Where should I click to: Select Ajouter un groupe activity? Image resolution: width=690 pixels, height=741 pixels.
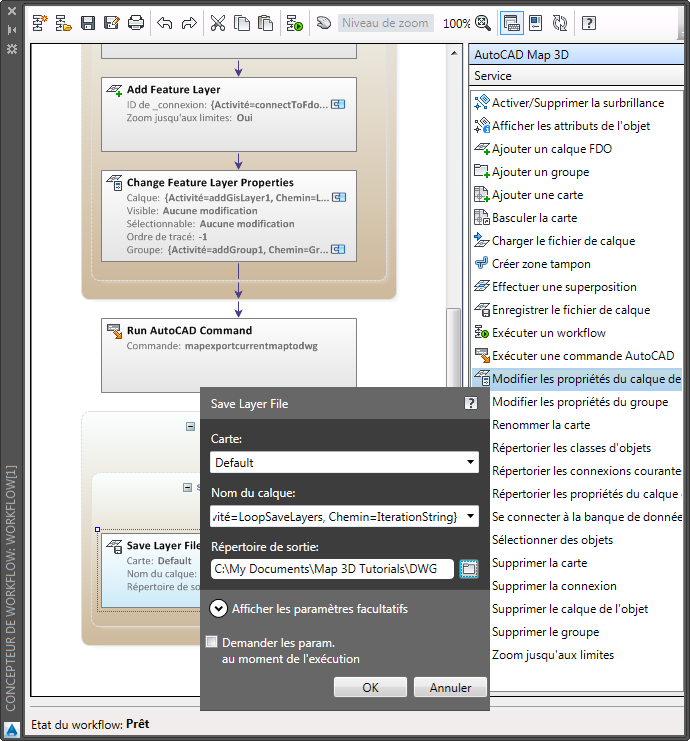click(577, 172)
